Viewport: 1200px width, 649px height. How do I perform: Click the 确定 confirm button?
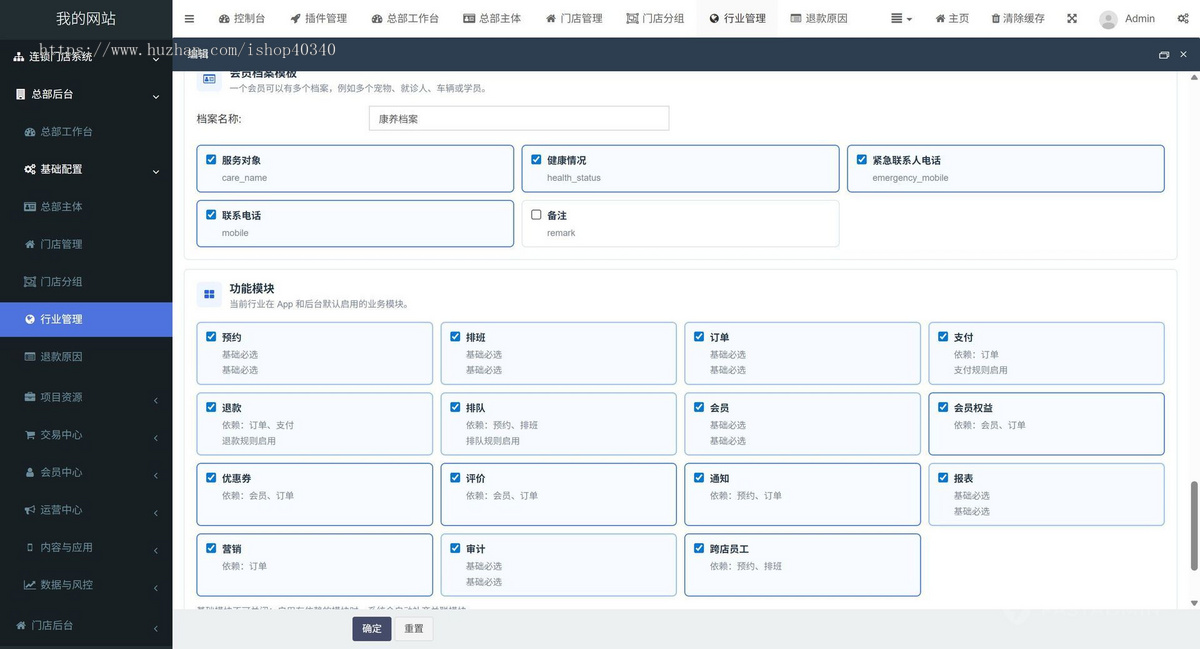click(x=372, y=629)
